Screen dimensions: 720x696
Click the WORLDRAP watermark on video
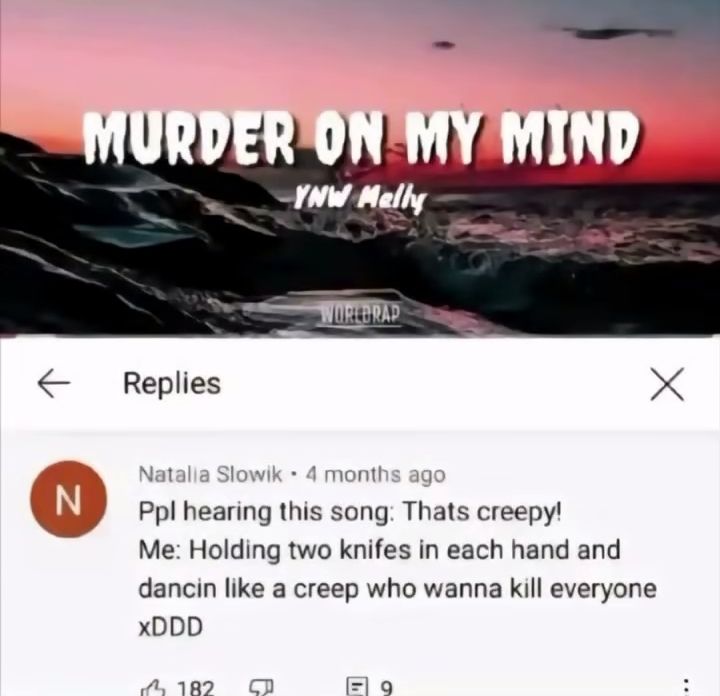(x=360, y=314)
